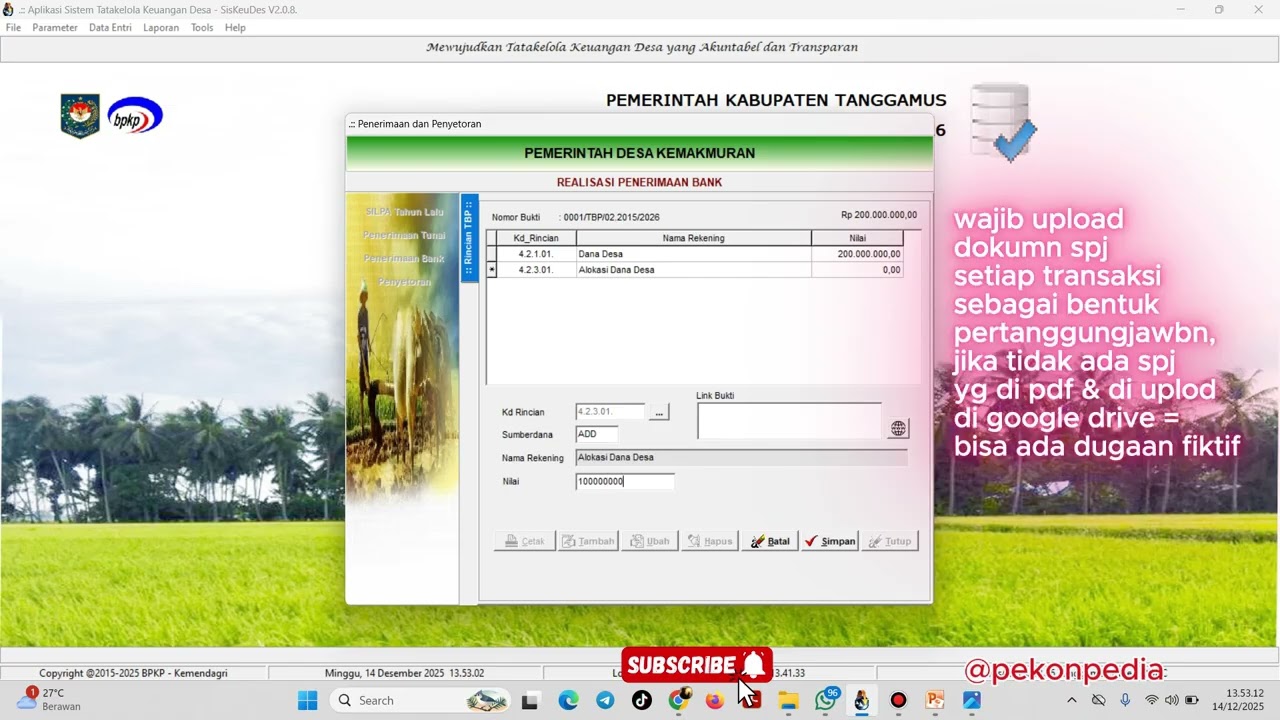
Task: Save the entry with Simpan button
Action: point(830,541)
